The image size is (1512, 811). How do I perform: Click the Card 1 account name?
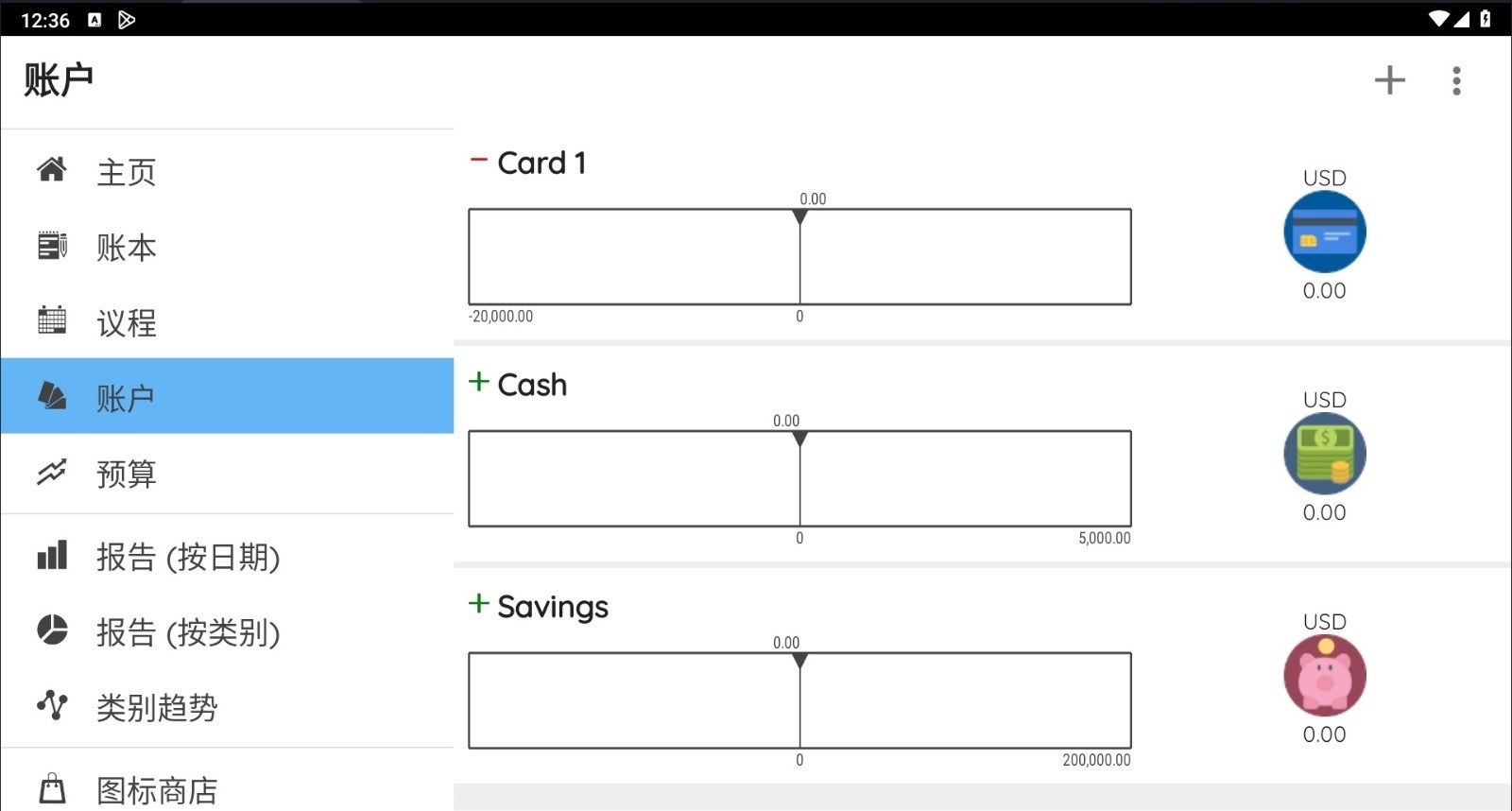point(541,164)
